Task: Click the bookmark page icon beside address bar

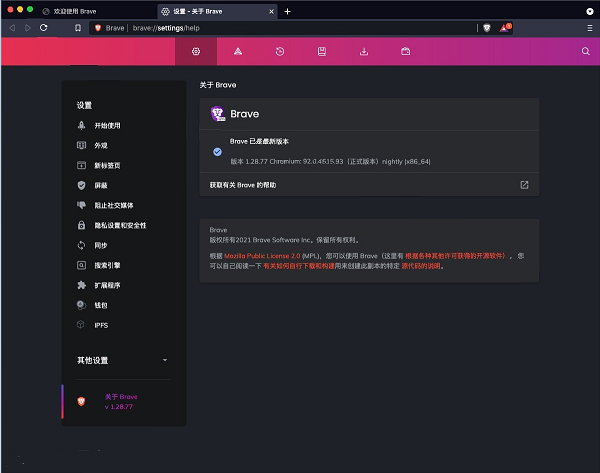Action: [x=78, y=28]
